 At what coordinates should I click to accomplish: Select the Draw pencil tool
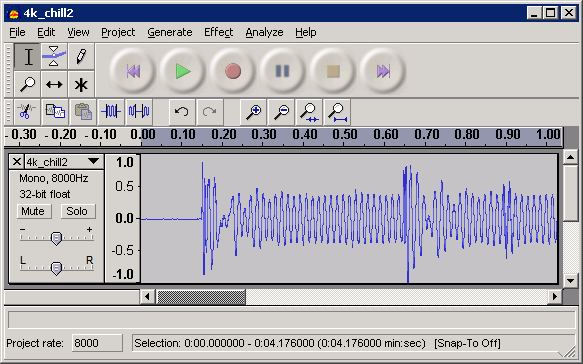[81, 57]
